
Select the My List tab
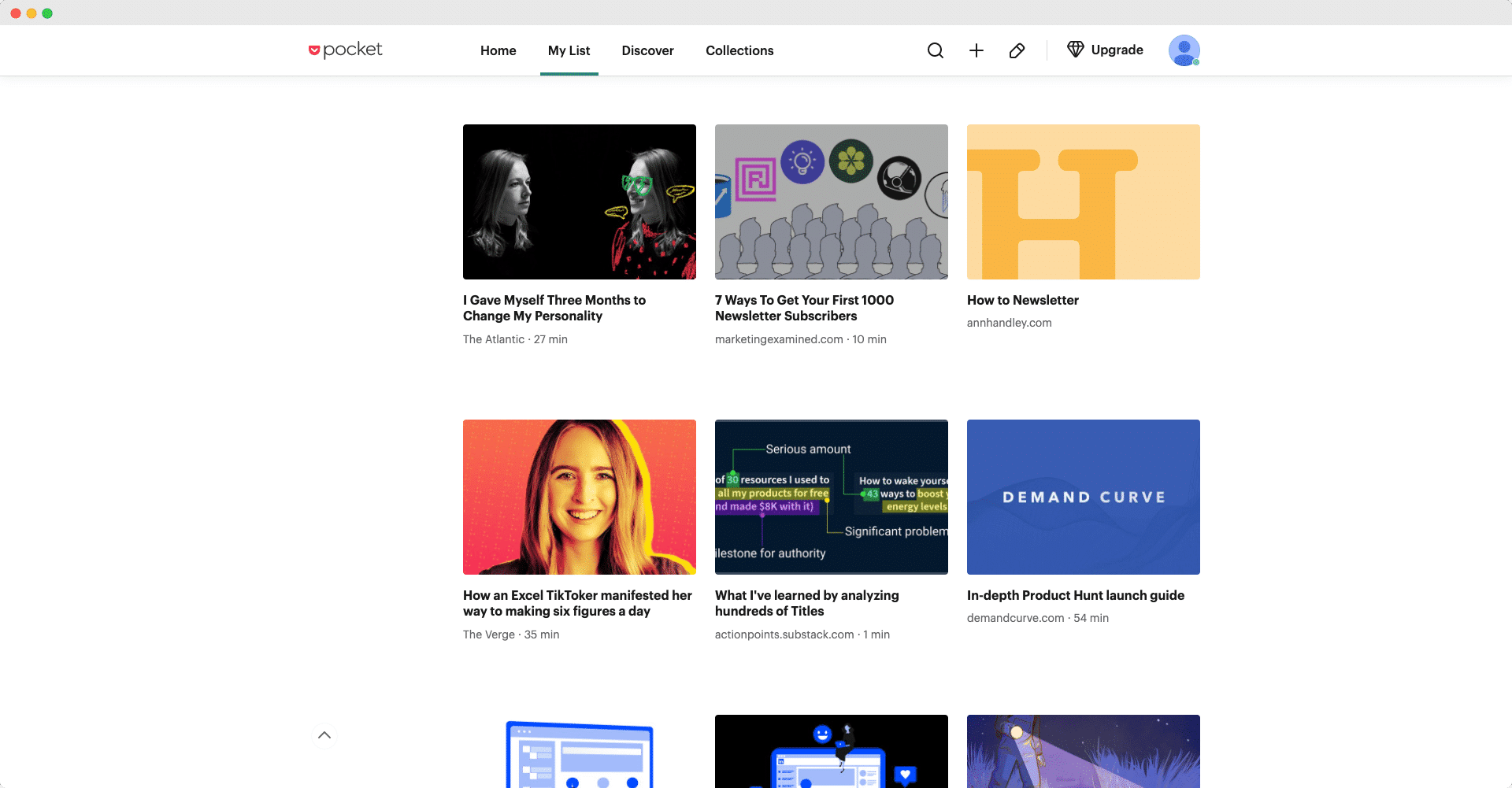pos(569,50)
